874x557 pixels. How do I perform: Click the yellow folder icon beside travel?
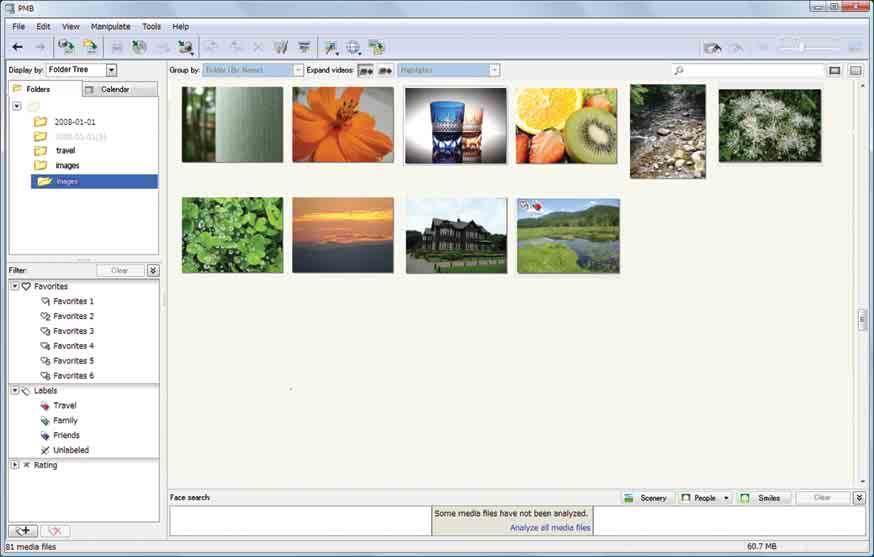pos(40,150)
